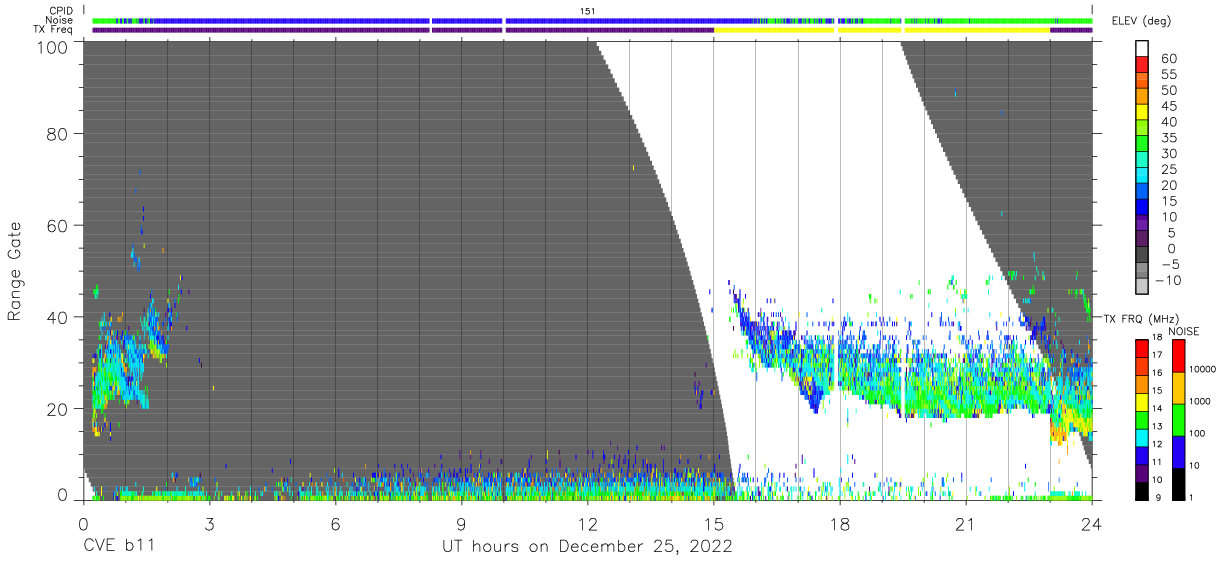
Task: Click the 12 hour tick label
Action: pyautogui.click(x=588, y=524)
